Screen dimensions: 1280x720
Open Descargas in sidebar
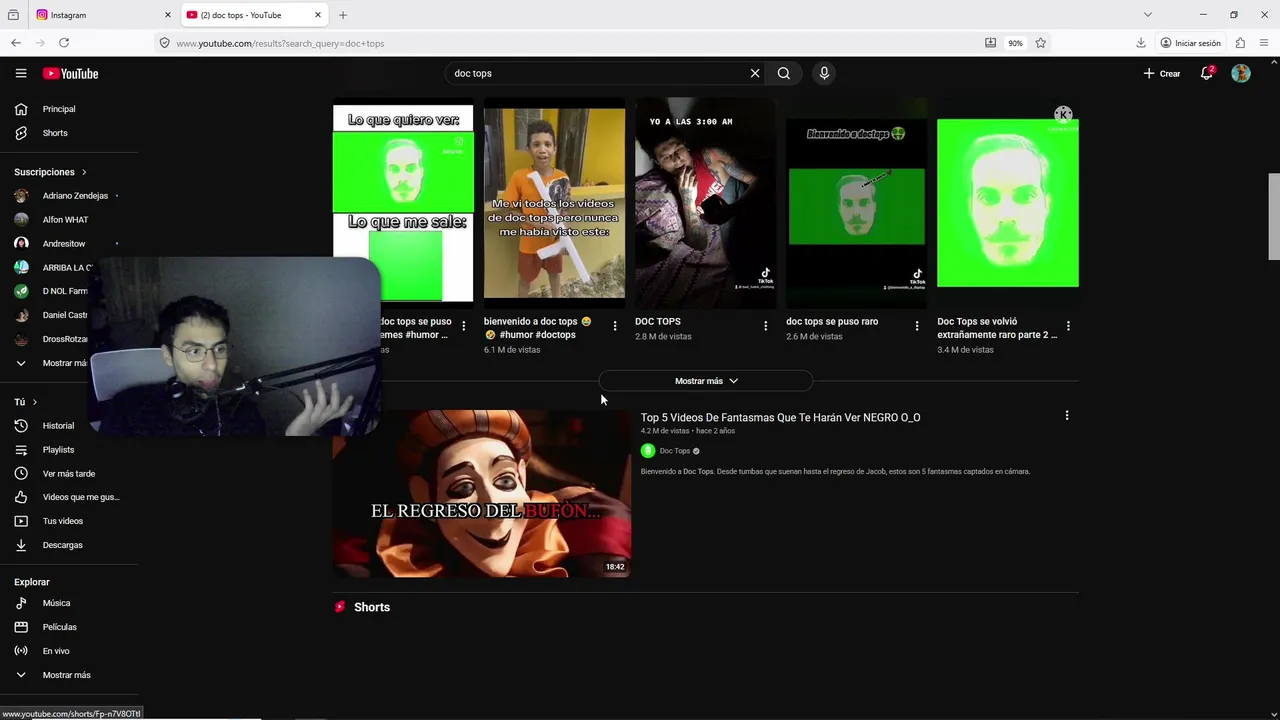tap(63, 545)
